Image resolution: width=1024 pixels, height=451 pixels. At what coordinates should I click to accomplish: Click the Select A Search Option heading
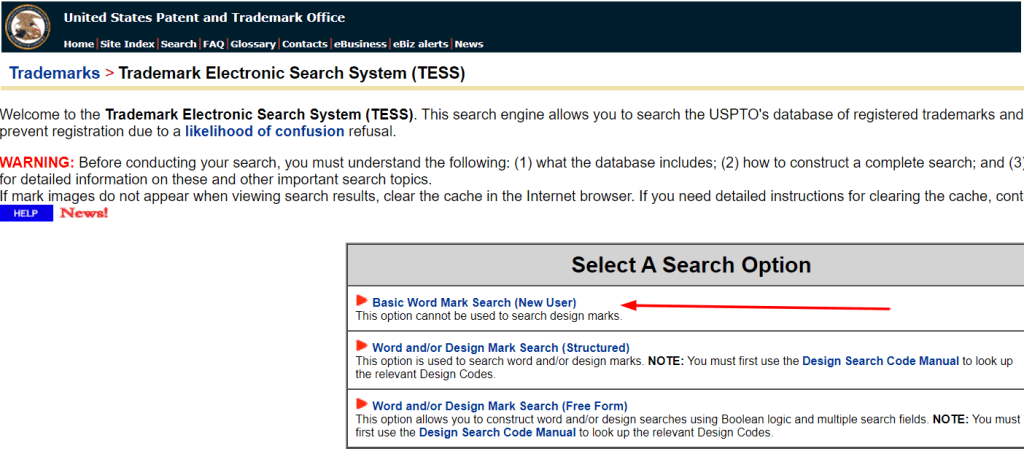coord(691,265)
